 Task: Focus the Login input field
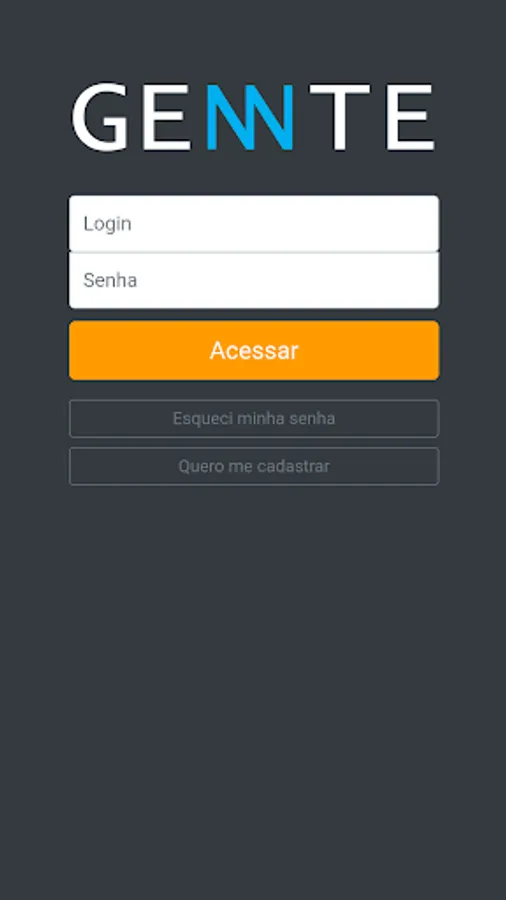tap(254, 223)
